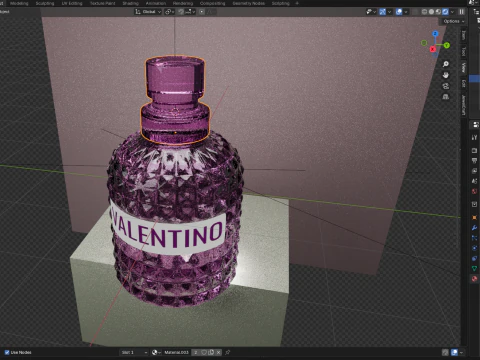
Task: Toggle proportional editing
Action: pyautogui.click(x=202, y=12)
